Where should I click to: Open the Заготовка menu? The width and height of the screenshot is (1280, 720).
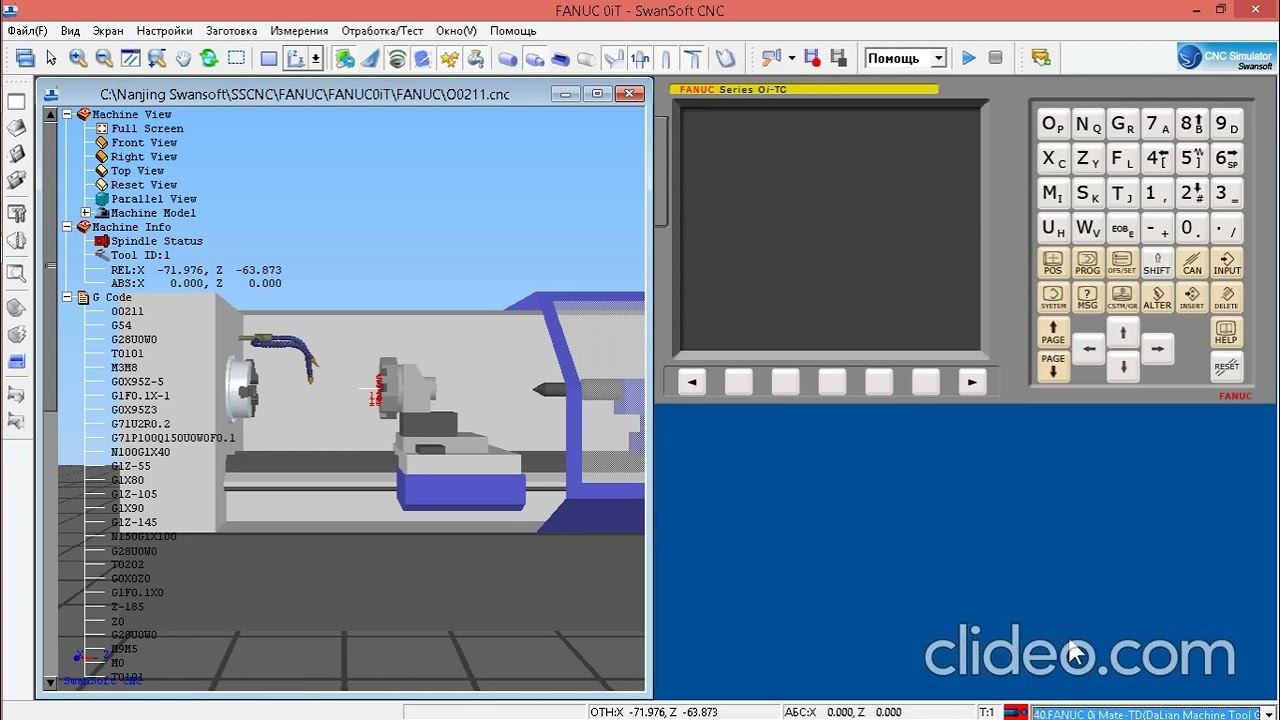231,31
